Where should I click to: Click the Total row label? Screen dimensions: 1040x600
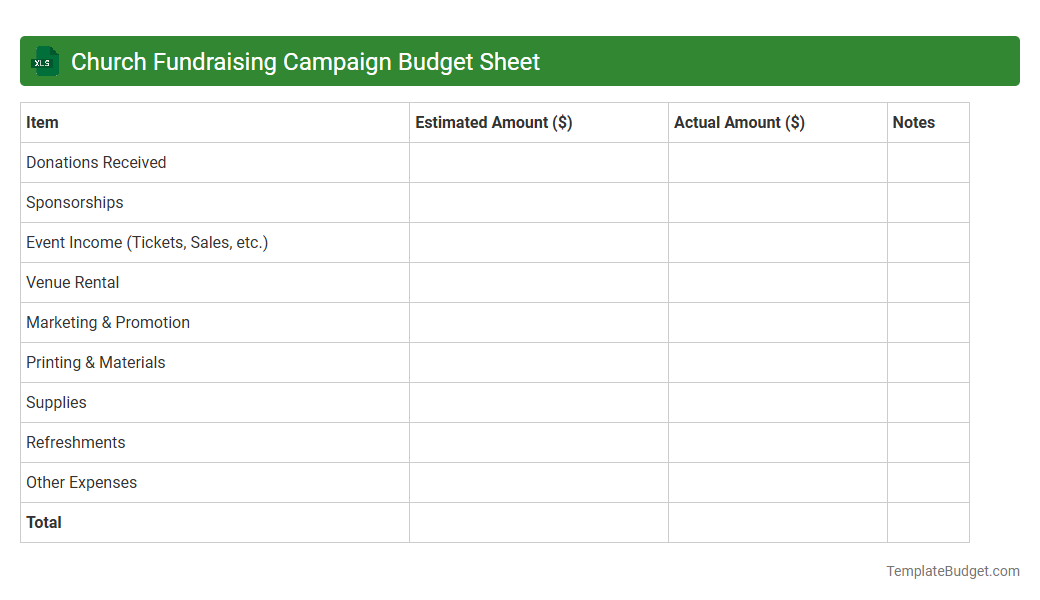(43, 522)
